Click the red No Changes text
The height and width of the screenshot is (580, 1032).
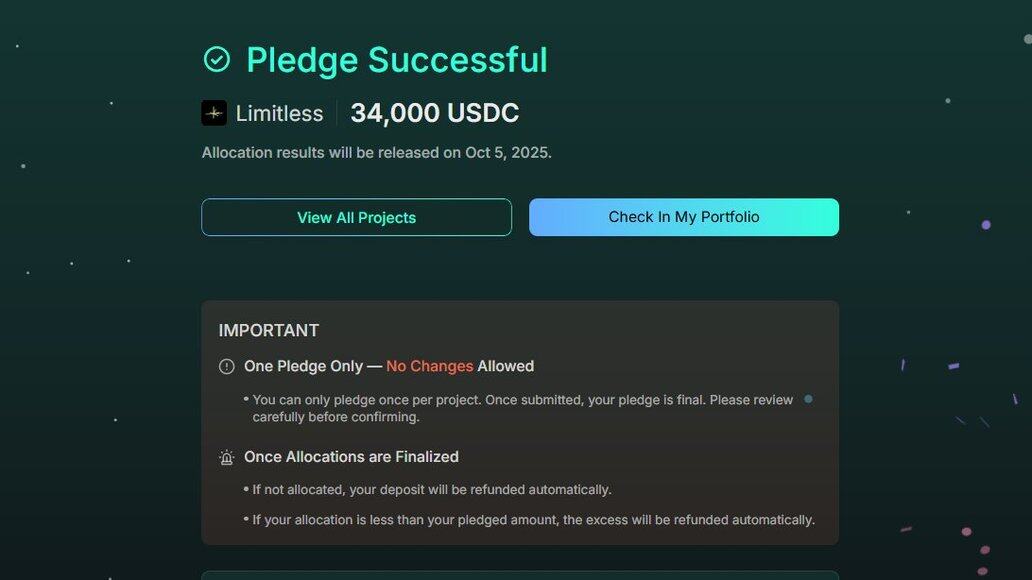[429, 366]
